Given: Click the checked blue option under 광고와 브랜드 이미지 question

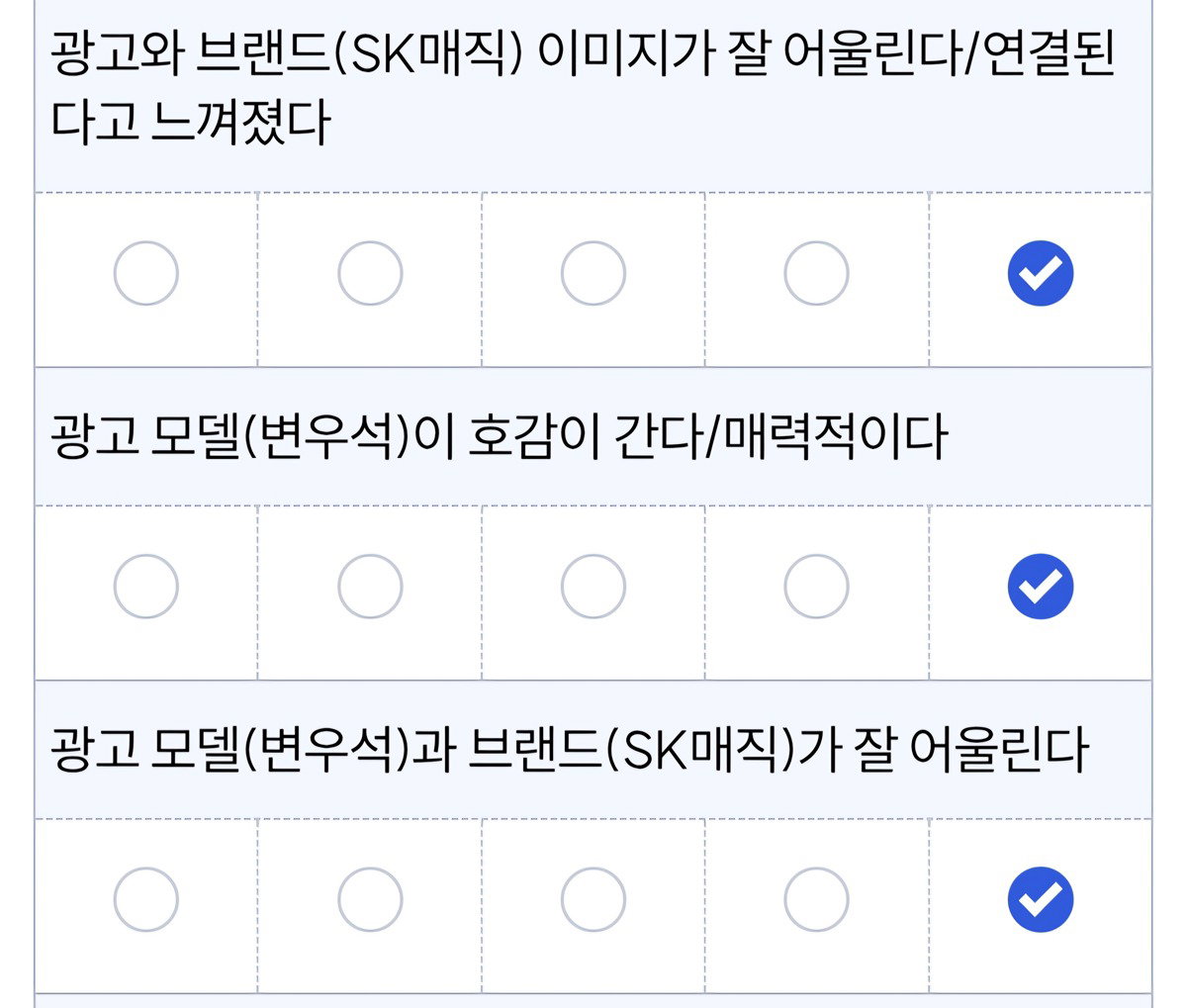Looking at the screenshot, I should click(1041, 273).
